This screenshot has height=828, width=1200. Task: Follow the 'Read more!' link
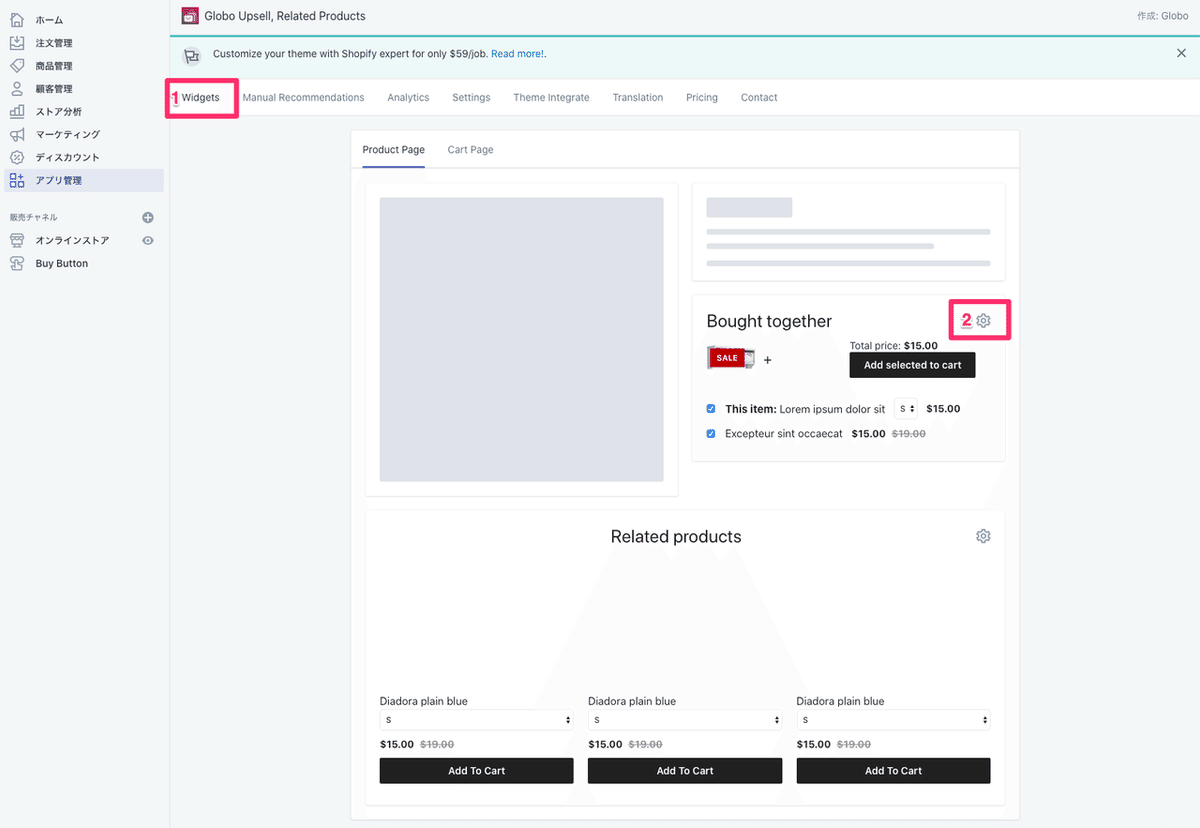518,54
